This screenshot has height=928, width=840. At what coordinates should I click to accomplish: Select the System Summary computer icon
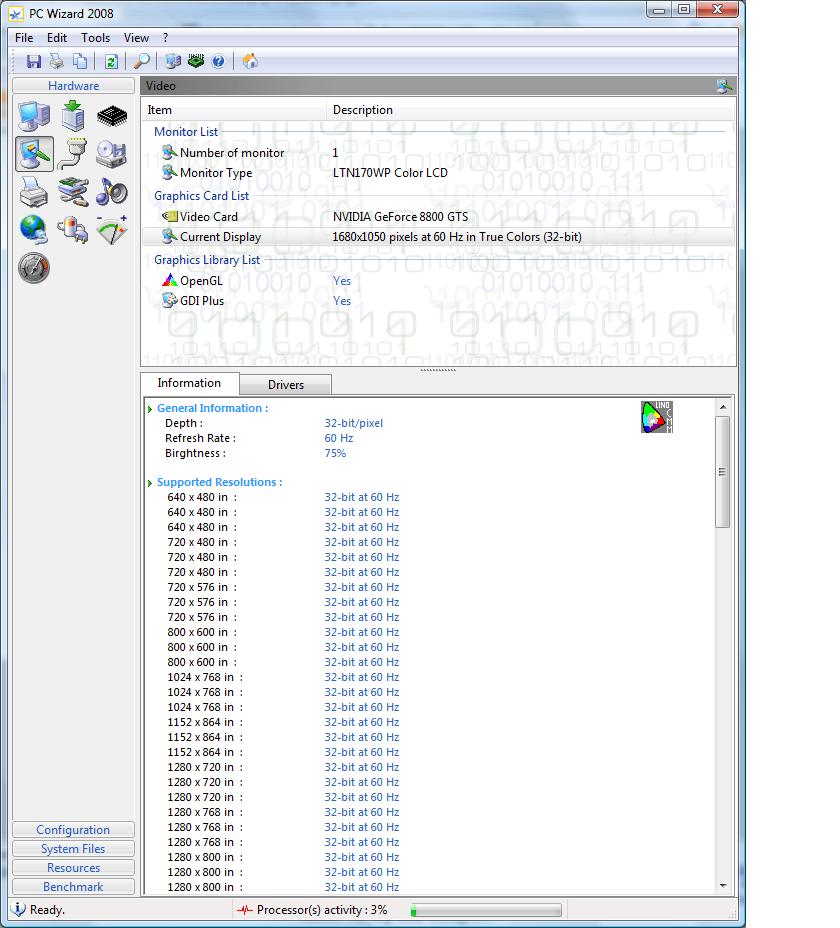click(x=34, y=116)
